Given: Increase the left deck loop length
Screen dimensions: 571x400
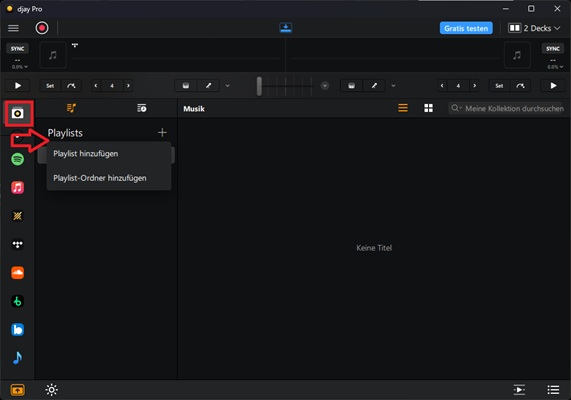Looking at the screenshot, I should coord(128,86).
